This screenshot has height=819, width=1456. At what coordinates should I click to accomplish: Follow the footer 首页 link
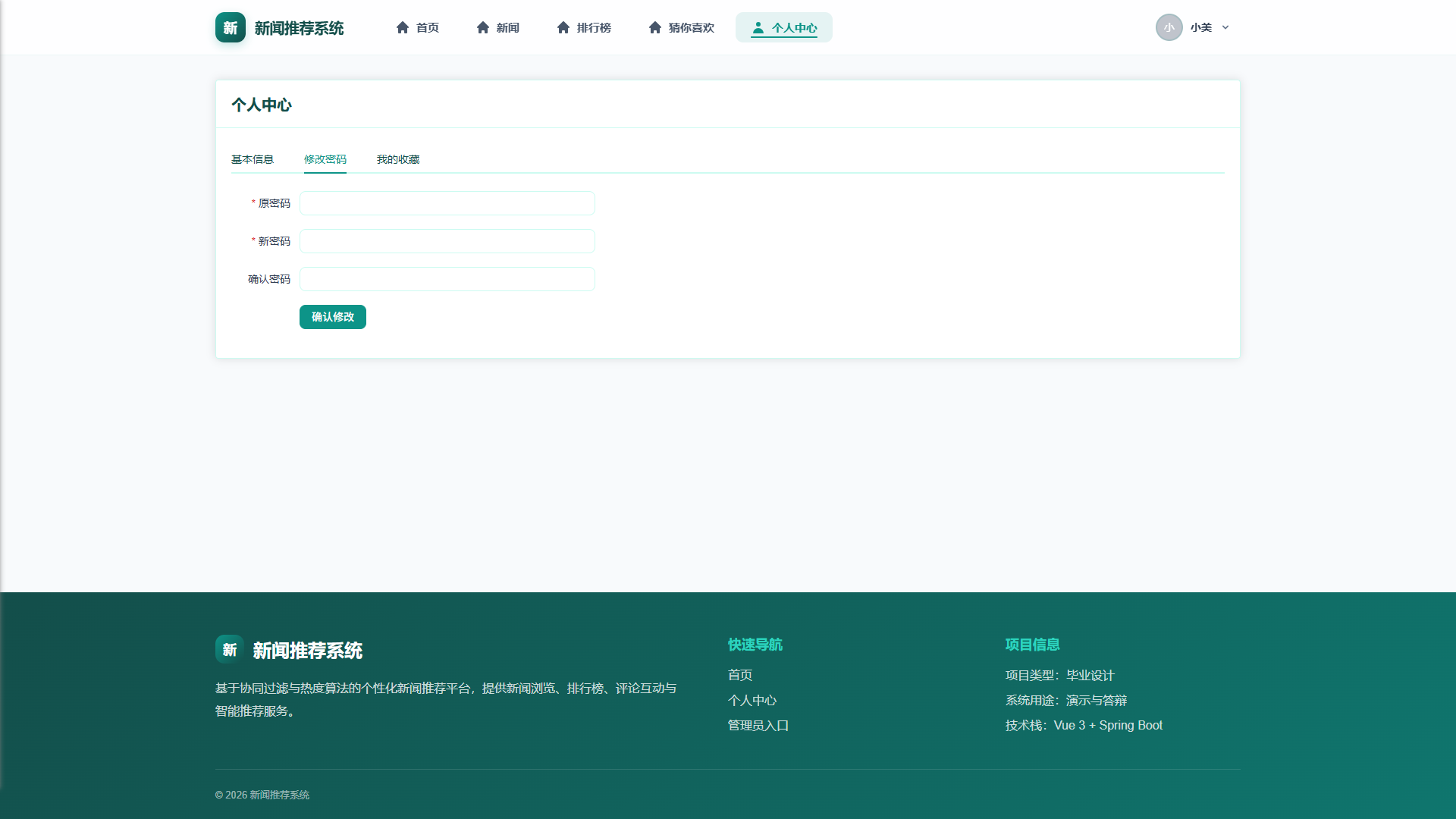(x=740, y=675)
